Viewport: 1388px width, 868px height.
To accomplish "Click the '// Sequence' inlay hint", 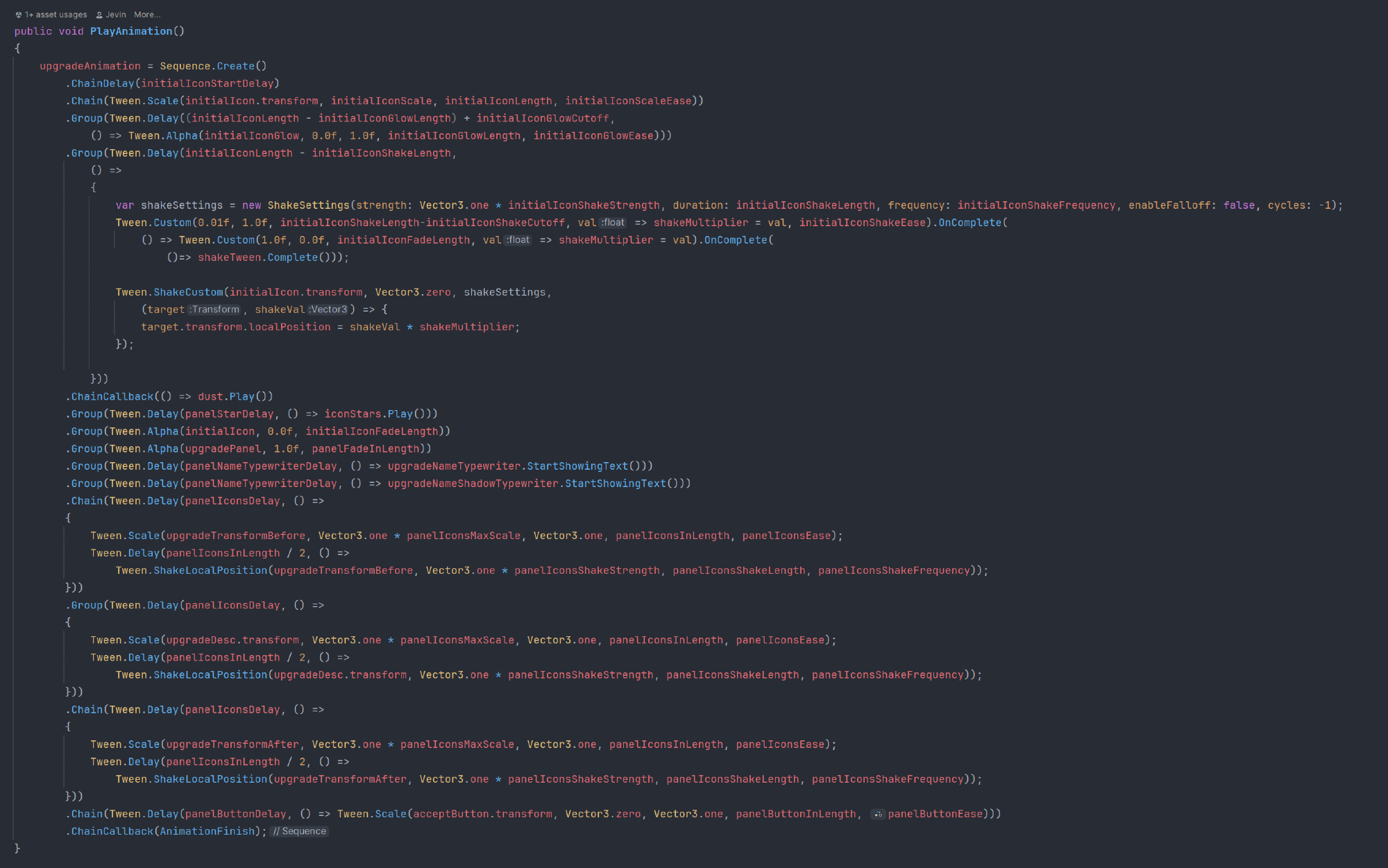I will tap(299, 831).
